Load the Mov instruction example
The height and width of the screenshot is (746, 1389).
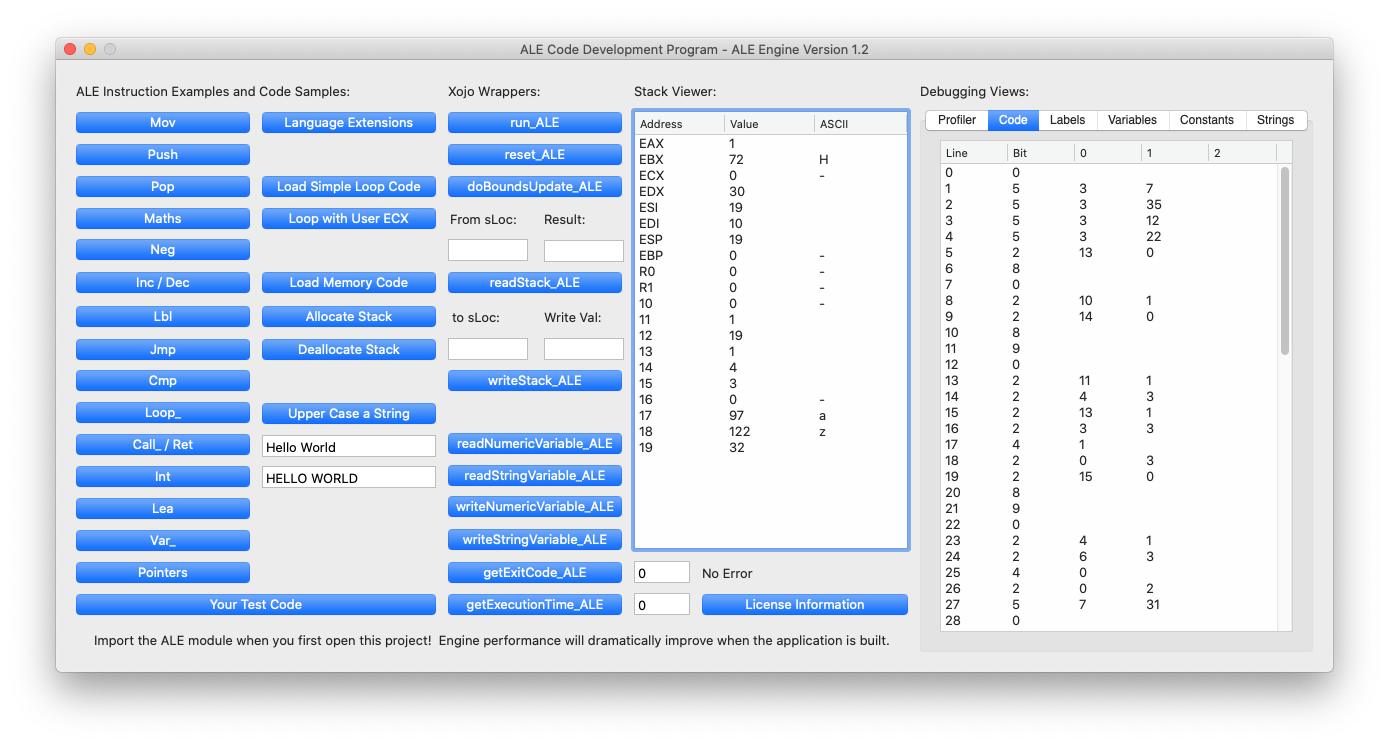162,122
